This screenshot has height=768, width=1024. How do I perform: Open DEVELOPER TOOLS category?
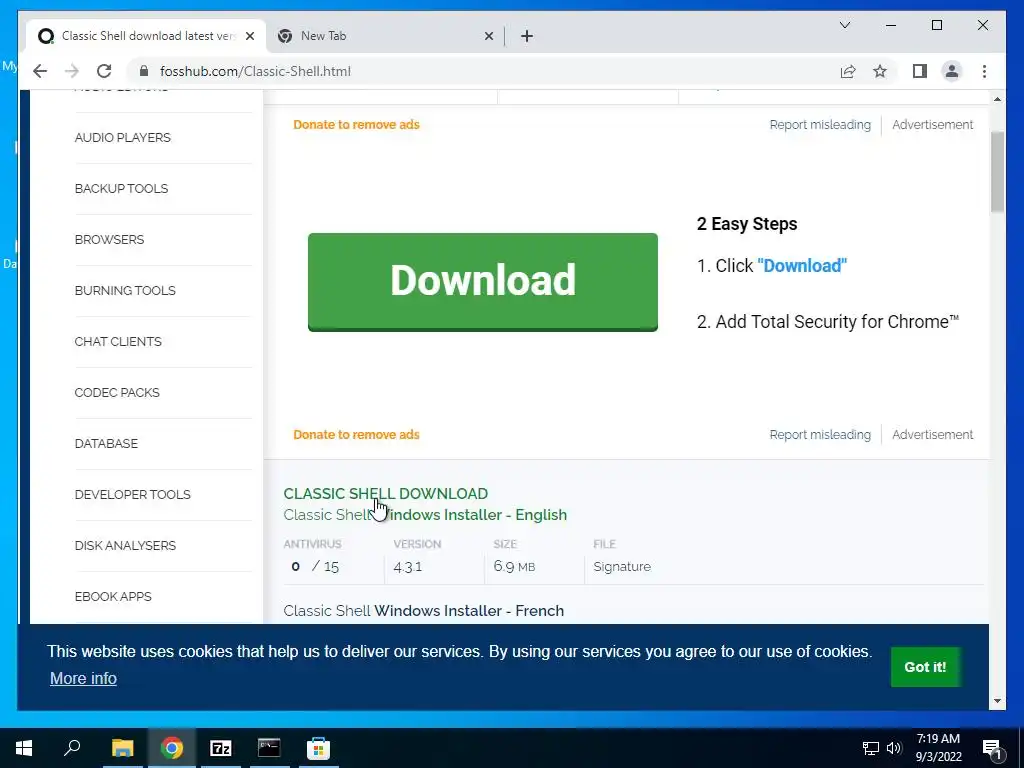(133, 494)
